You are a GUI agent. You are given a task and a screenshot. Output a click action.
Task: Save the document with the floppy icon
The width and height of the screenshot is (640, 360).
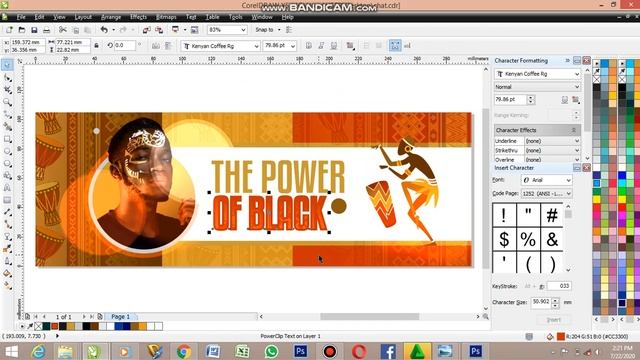(34, 30)
